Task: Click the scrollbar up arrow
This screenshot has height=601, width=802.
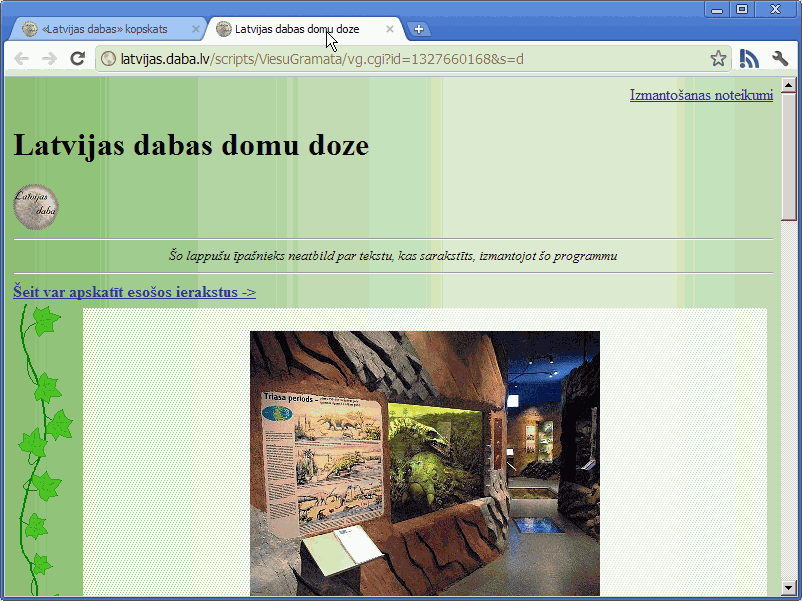Action: (x=788, y=85)
